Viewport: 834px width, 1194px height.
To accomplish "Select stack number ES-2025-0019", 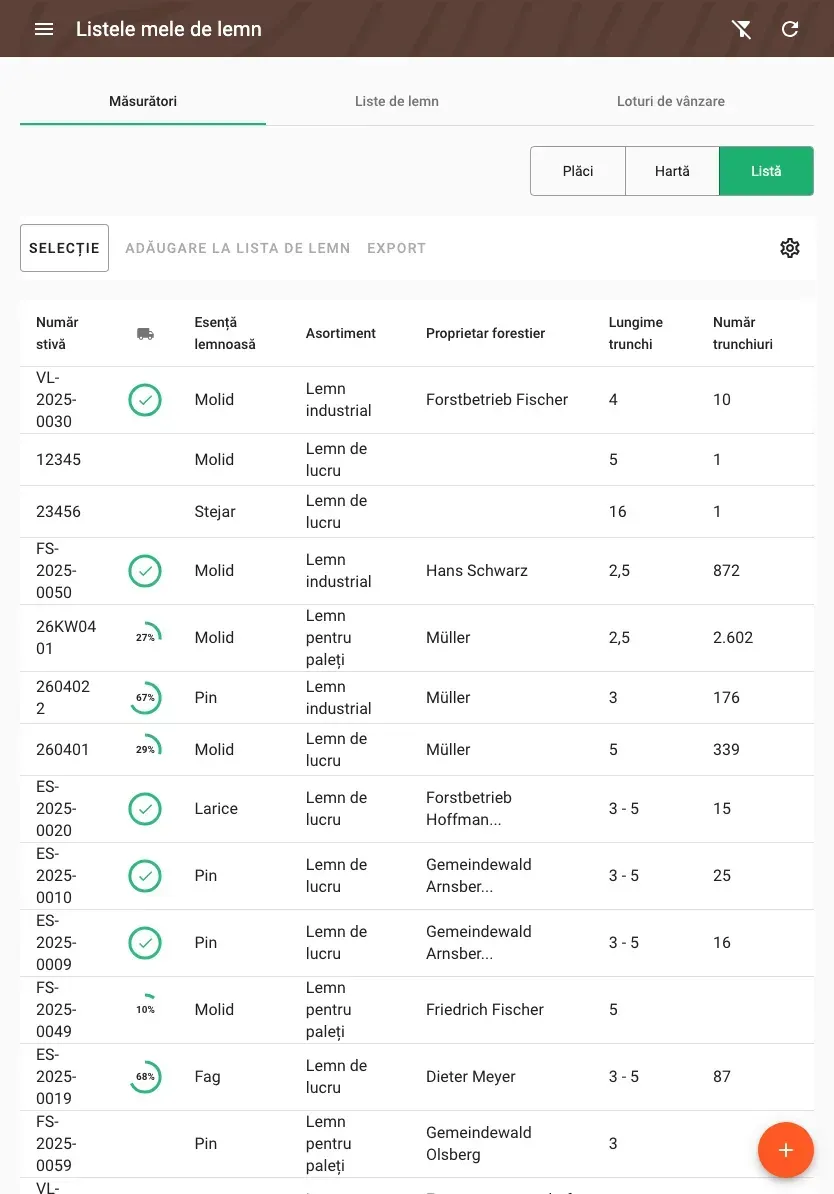I will [x=56, y=1077].
